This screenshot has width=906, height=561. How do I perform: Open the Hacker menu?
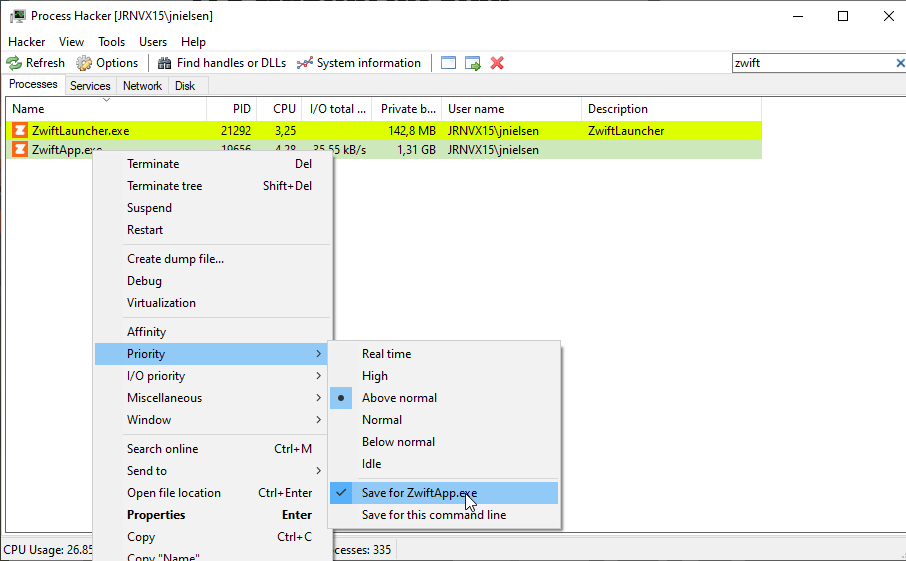click(27, 42)
